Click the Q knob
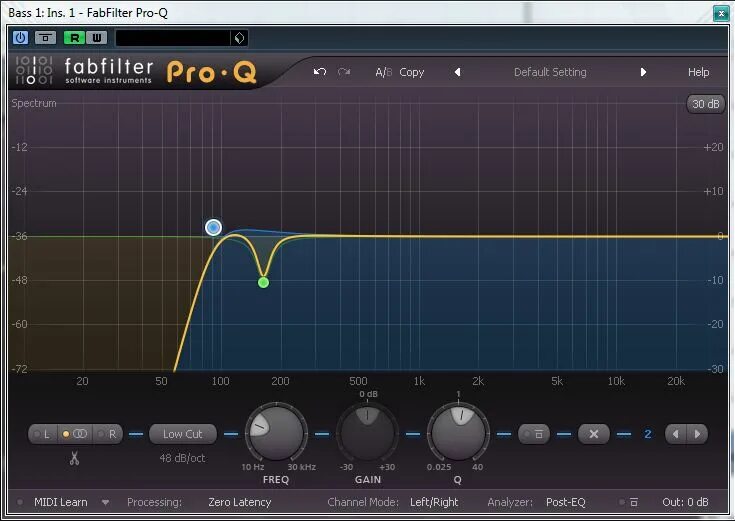Viewport: 735px width, 521px height. (x=458, y=432)
